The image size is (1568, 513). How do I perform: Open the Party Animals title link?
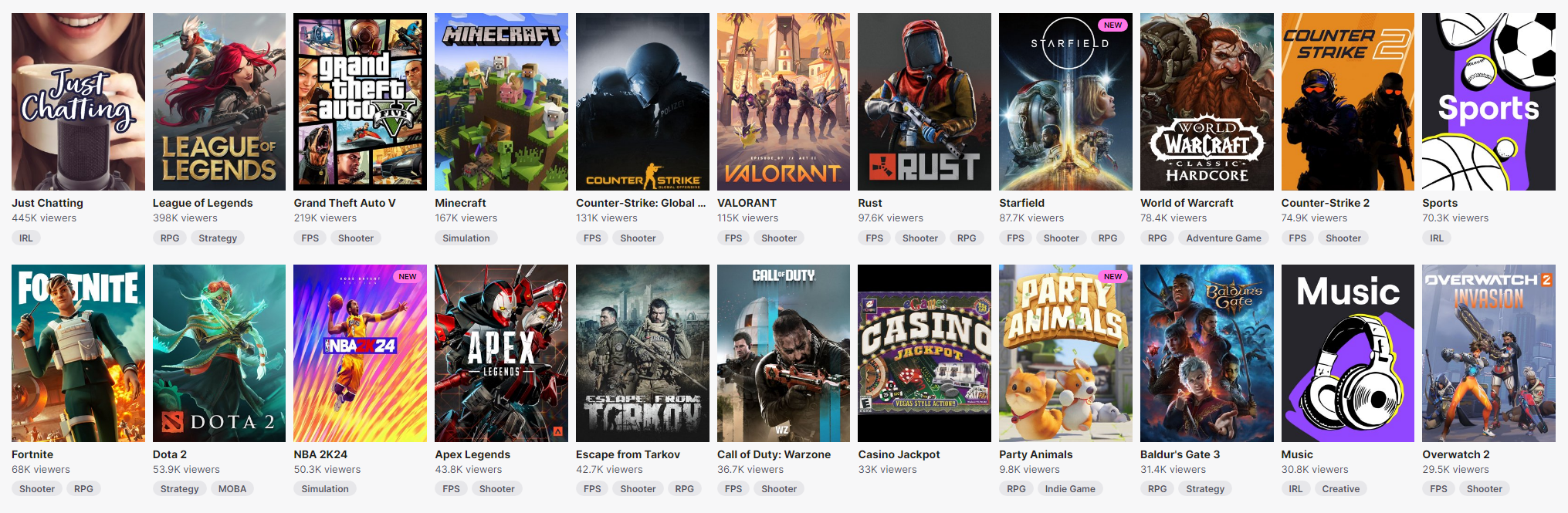(x=1035, y=454)
